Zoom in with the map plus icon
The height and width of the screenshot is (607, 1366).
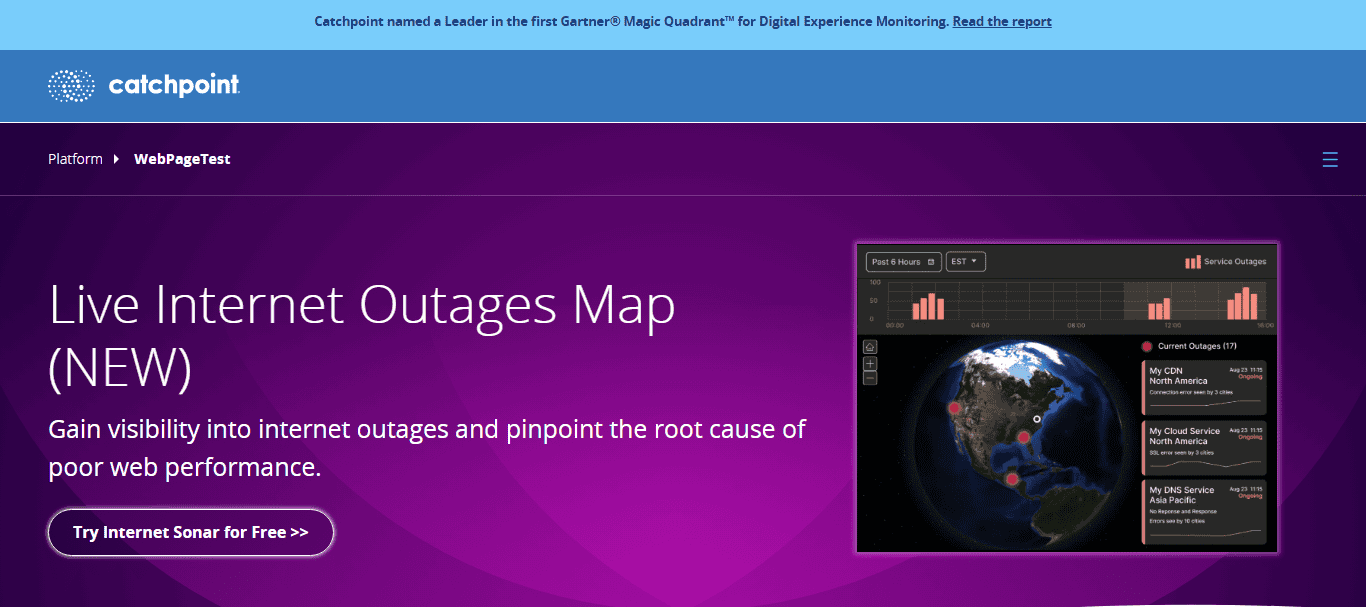click(x=870, y=363)
